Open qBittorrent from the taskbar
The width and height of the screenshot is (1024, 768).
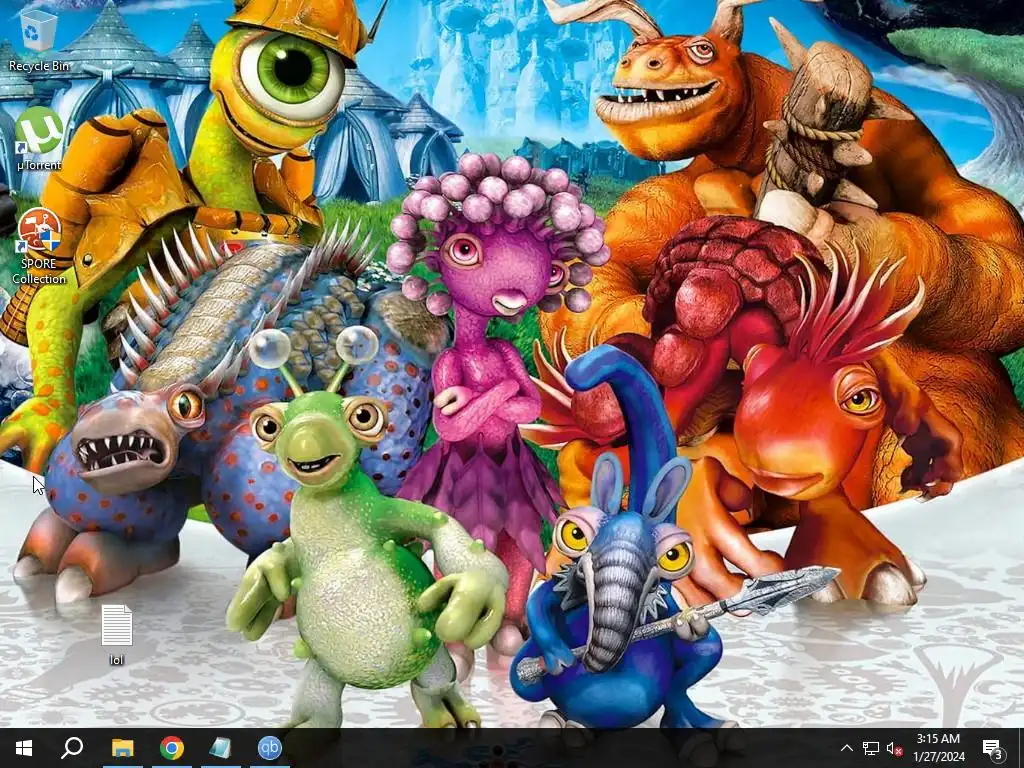pos(269,748)
